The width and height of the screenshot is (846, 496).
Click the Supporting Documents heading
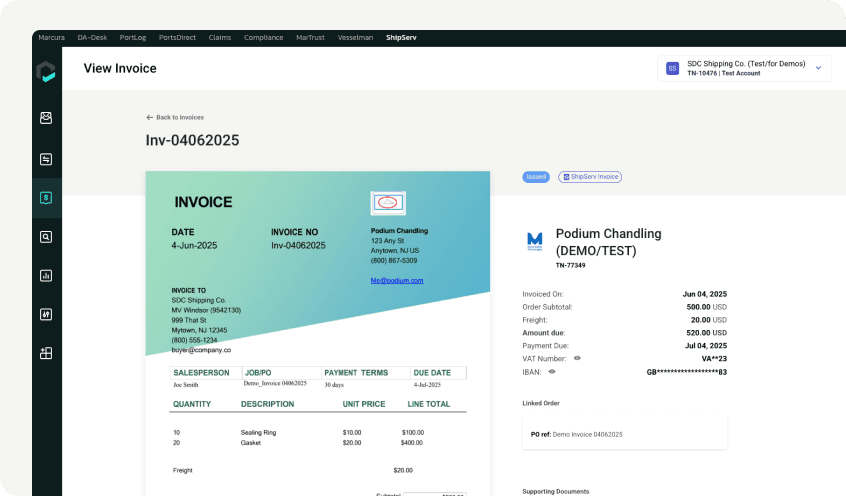click(x=556, y=492)
